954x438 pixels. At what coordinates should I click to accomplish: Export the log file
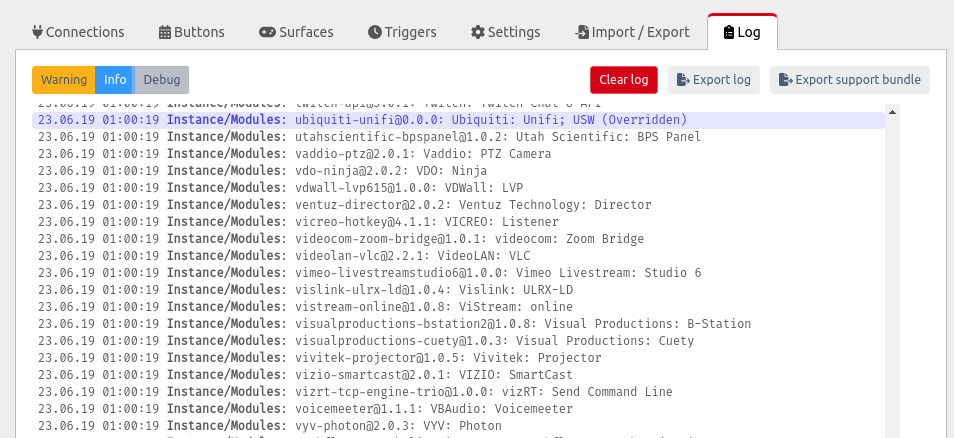coord(714,80)
